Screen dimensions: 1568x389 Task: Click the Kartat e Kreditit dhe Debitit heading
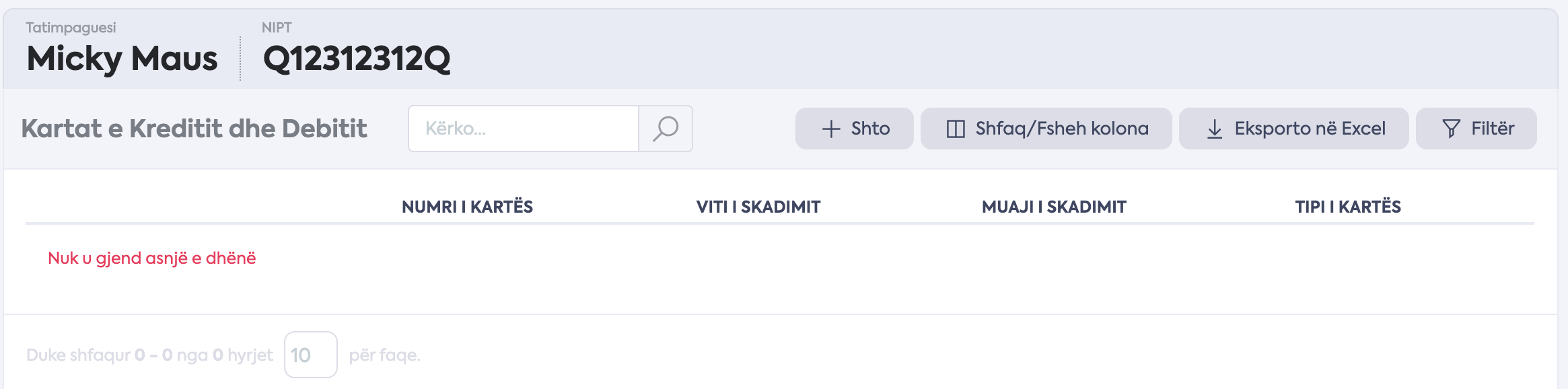pos(194,129)
